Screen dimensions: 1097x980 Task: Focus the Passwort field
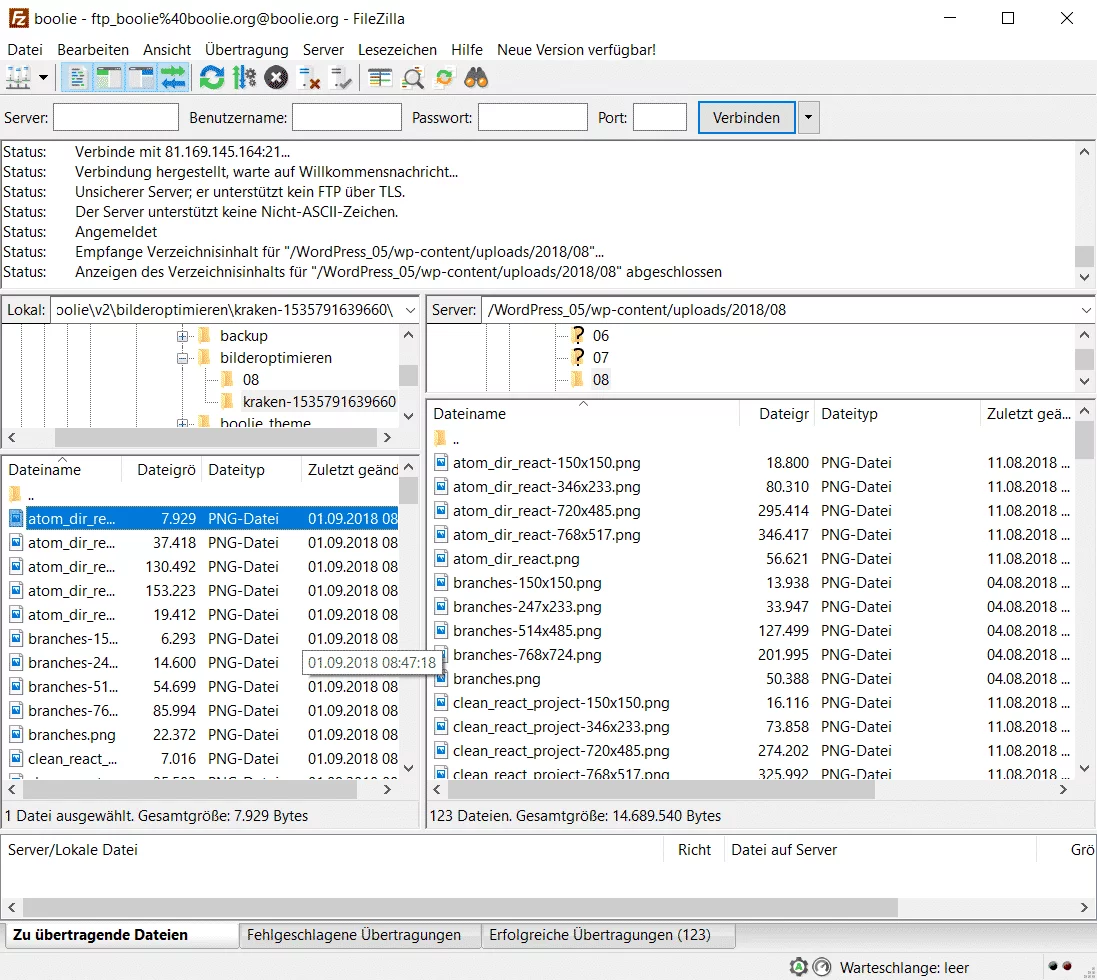click(533, 117)
